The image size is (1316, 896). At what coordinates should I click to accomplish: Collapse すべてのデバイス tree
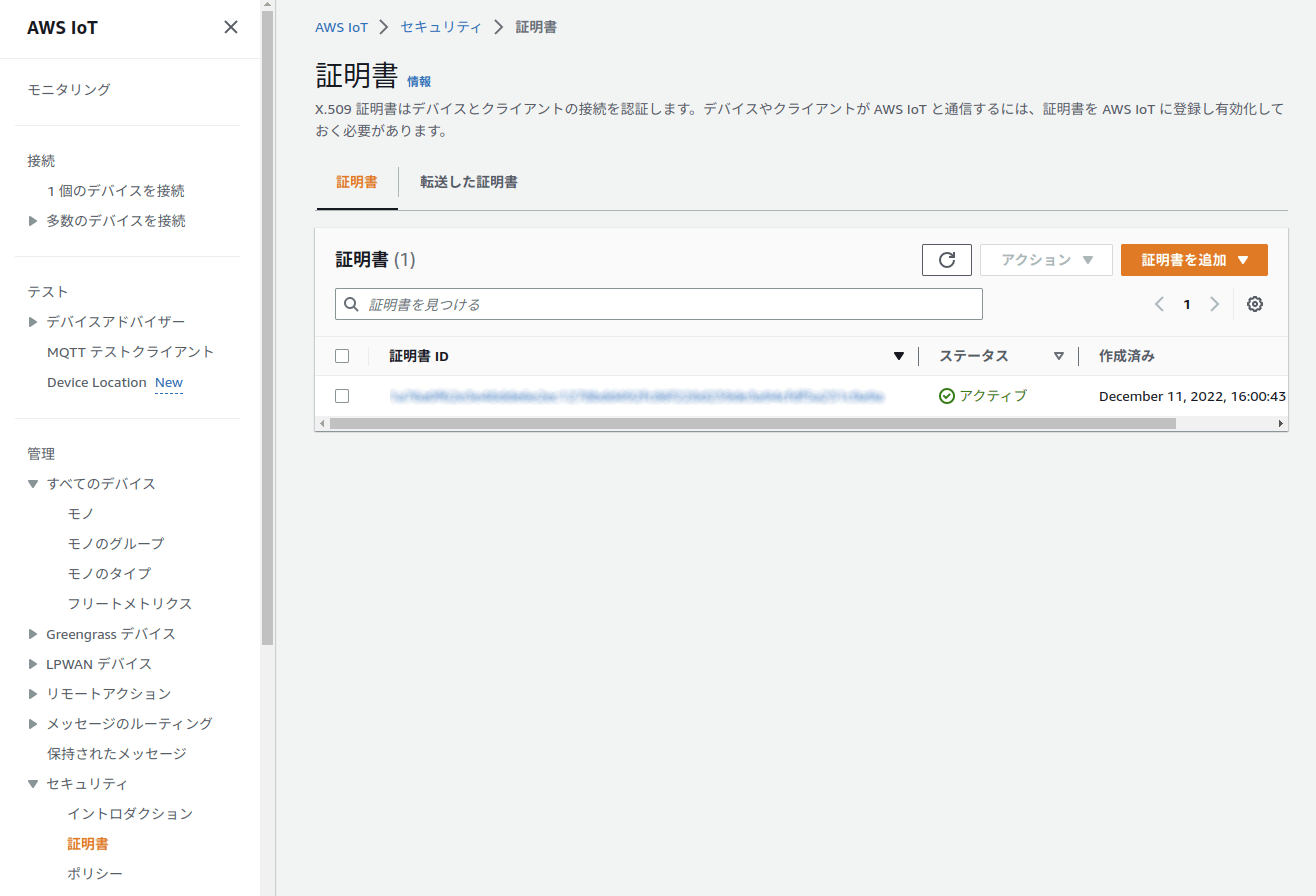tap(33, 484)
